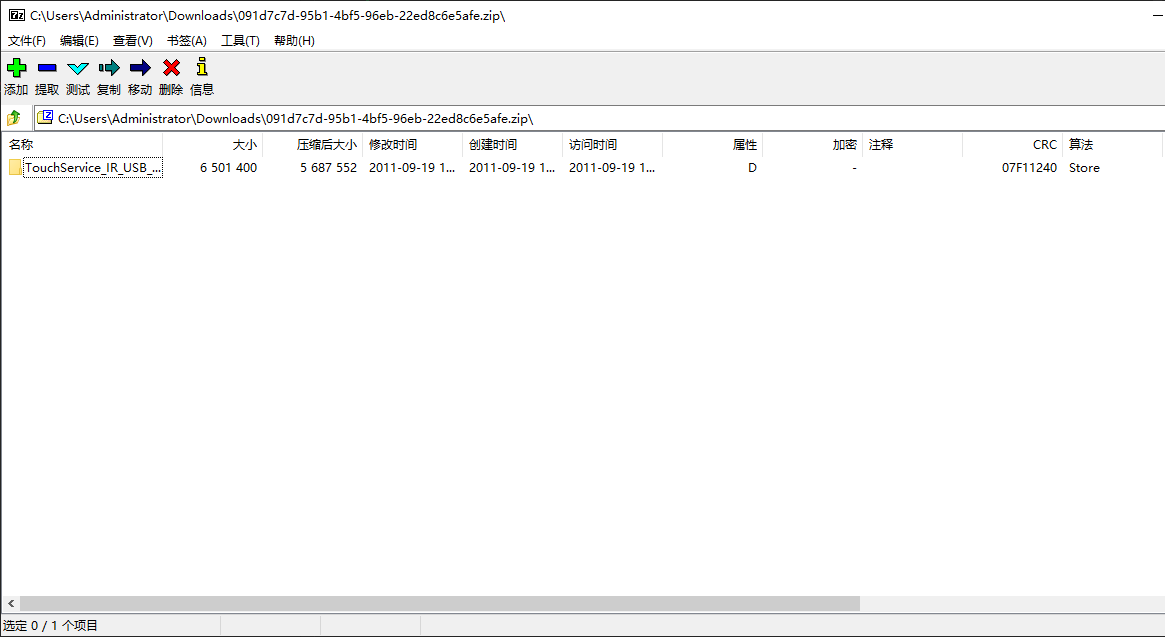This screenshot has width=1165, height=637.
Task: Select the TouchService_IR_USB folder entry
Action: pos(92,168)
